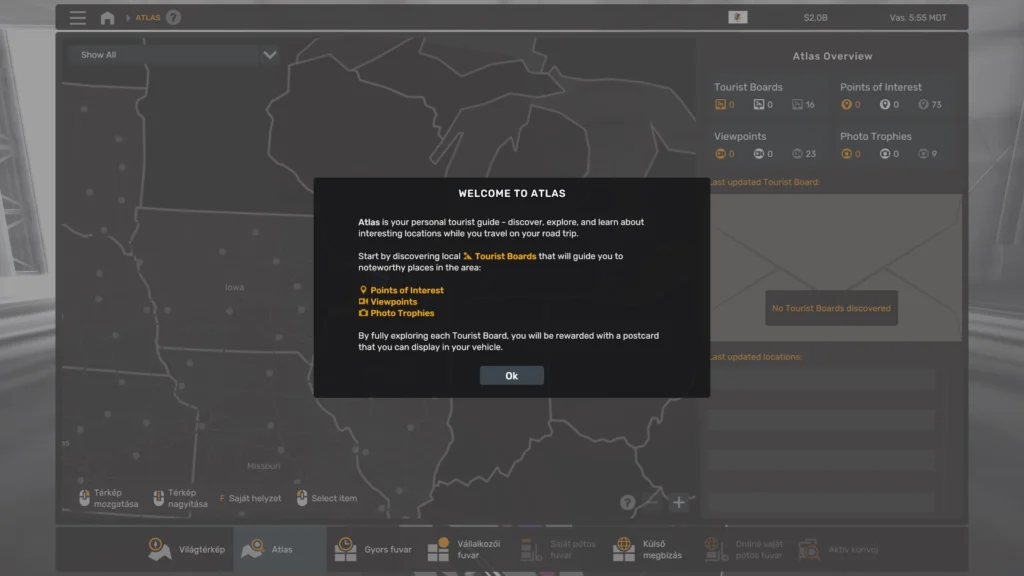Click the Last updated locations label
Viewport: 1024px width, 576px height.
coord(756,357)
